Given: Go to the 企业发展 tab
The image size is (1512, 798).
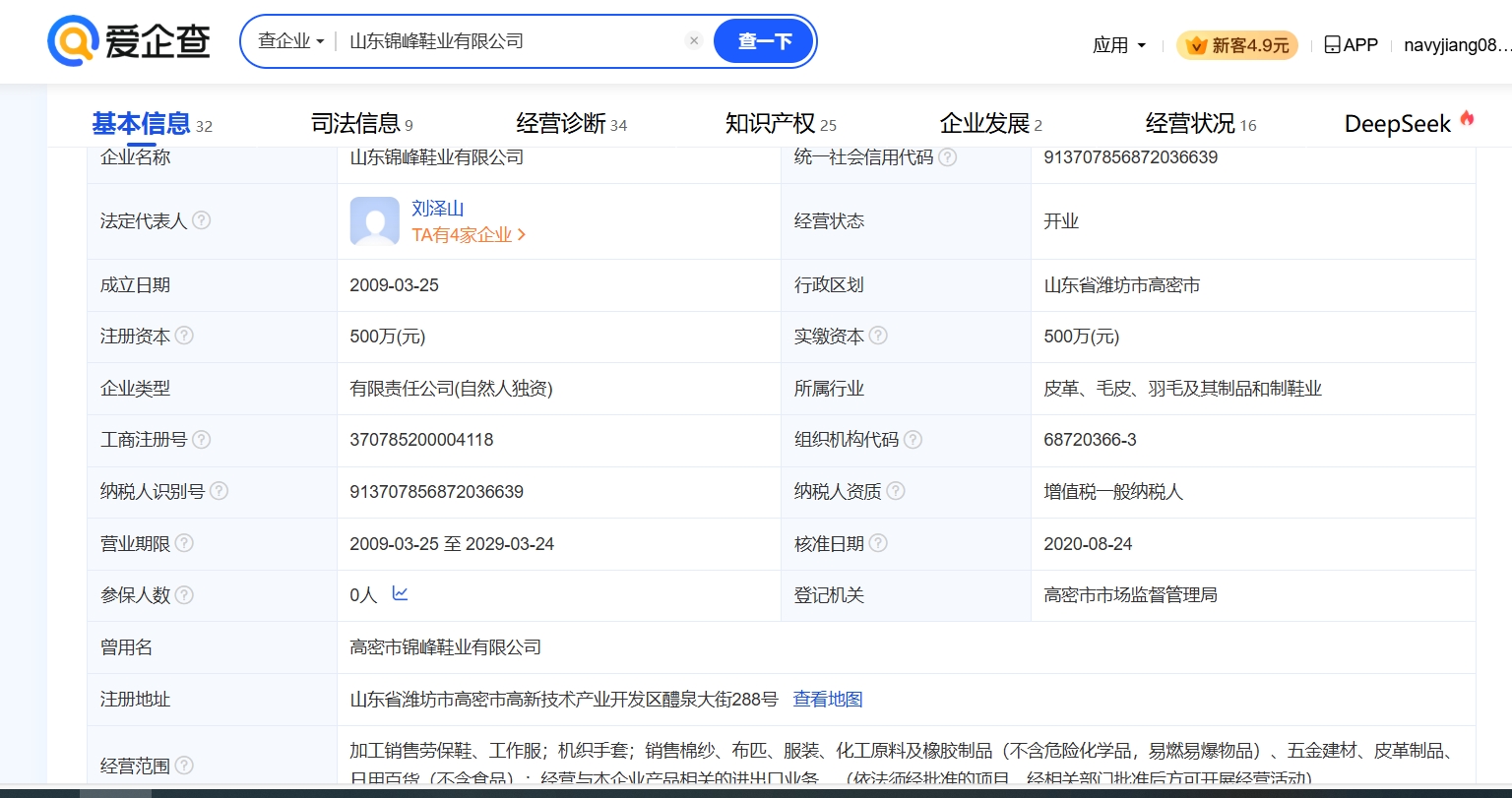Looking at the screenshot, I should pos(991,124).
